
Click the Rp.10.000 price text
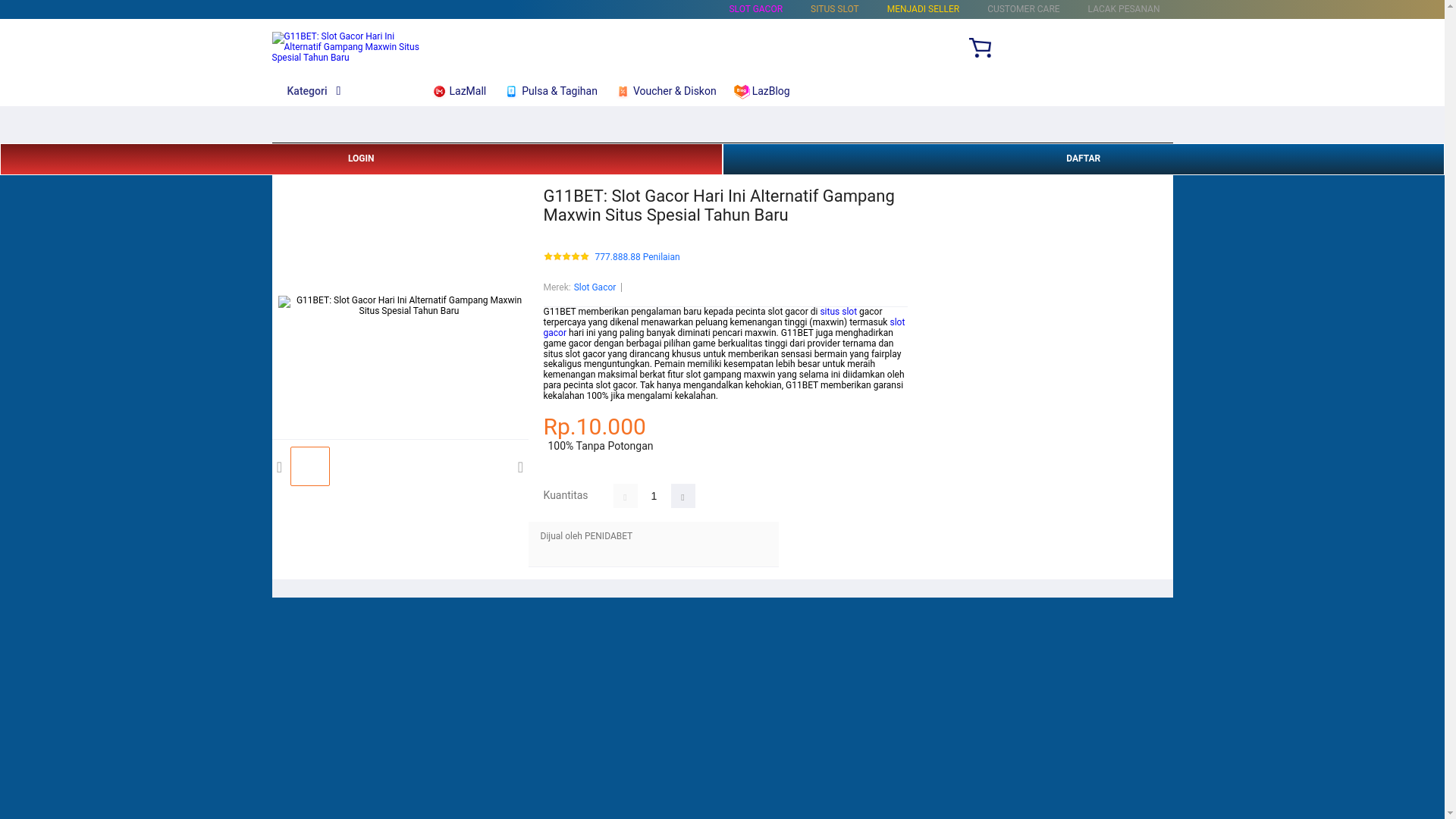pyautogui.click(x=595, y=427)
